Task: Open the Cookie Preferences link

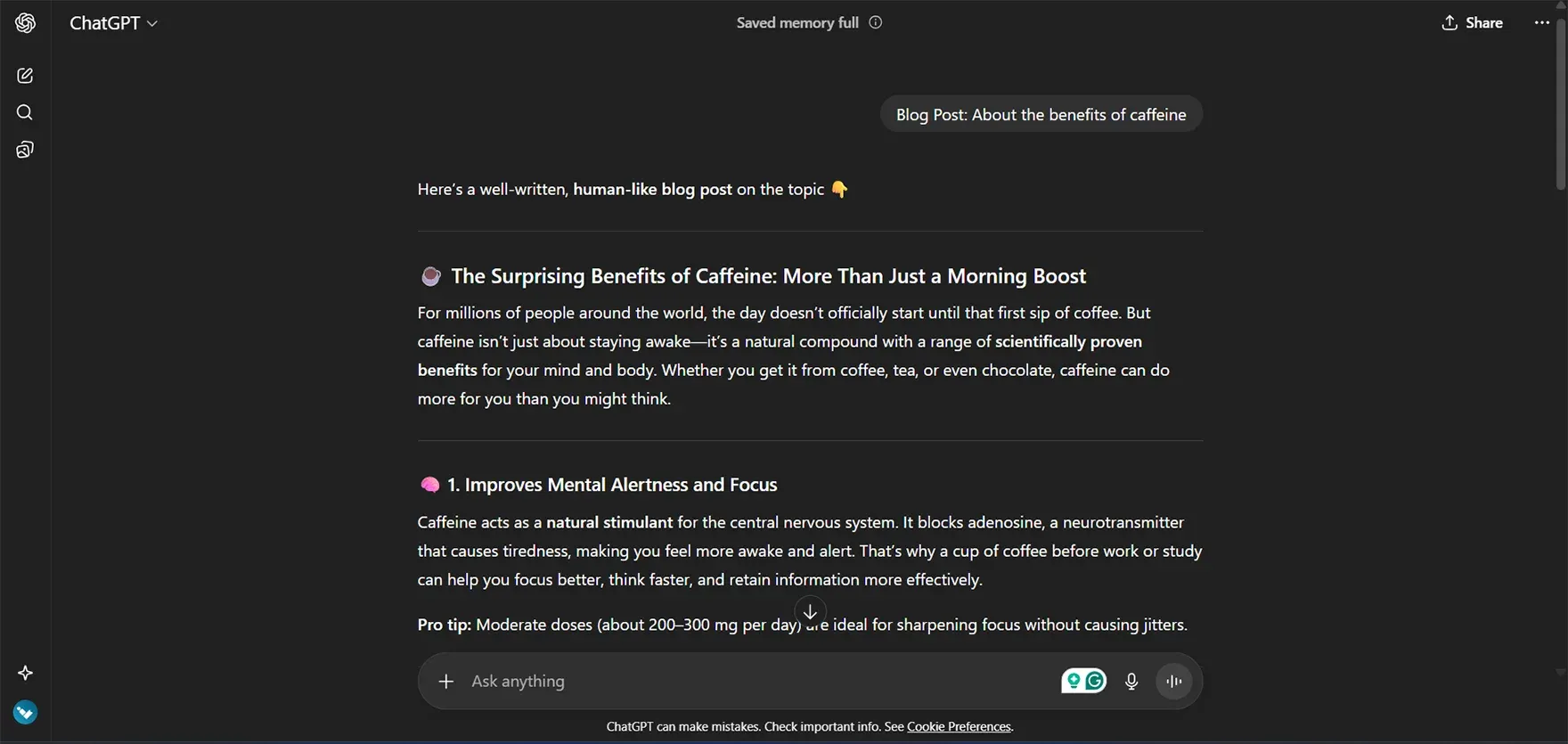Action: (959, 726)
